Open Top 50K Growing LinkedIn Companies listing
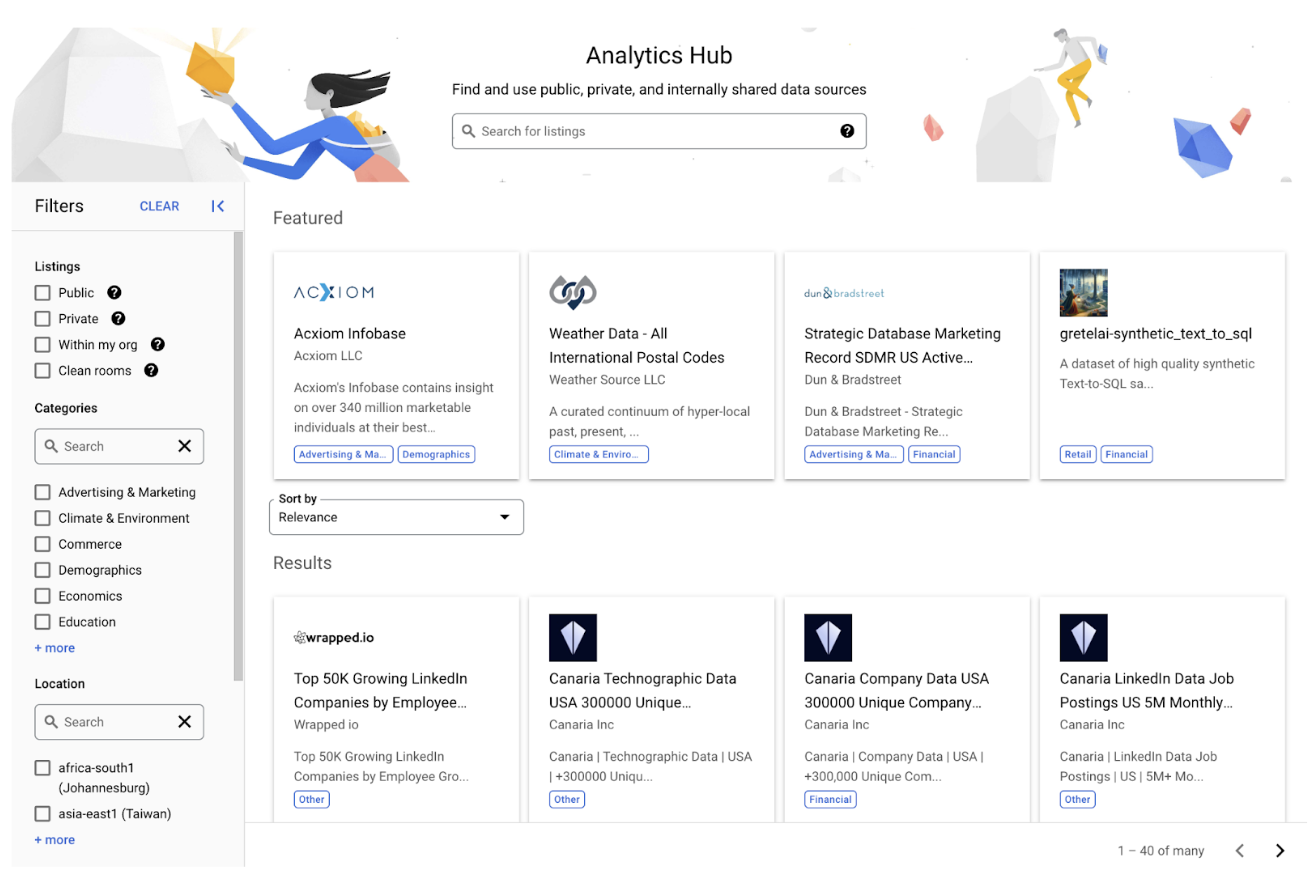 pos(381,690)
